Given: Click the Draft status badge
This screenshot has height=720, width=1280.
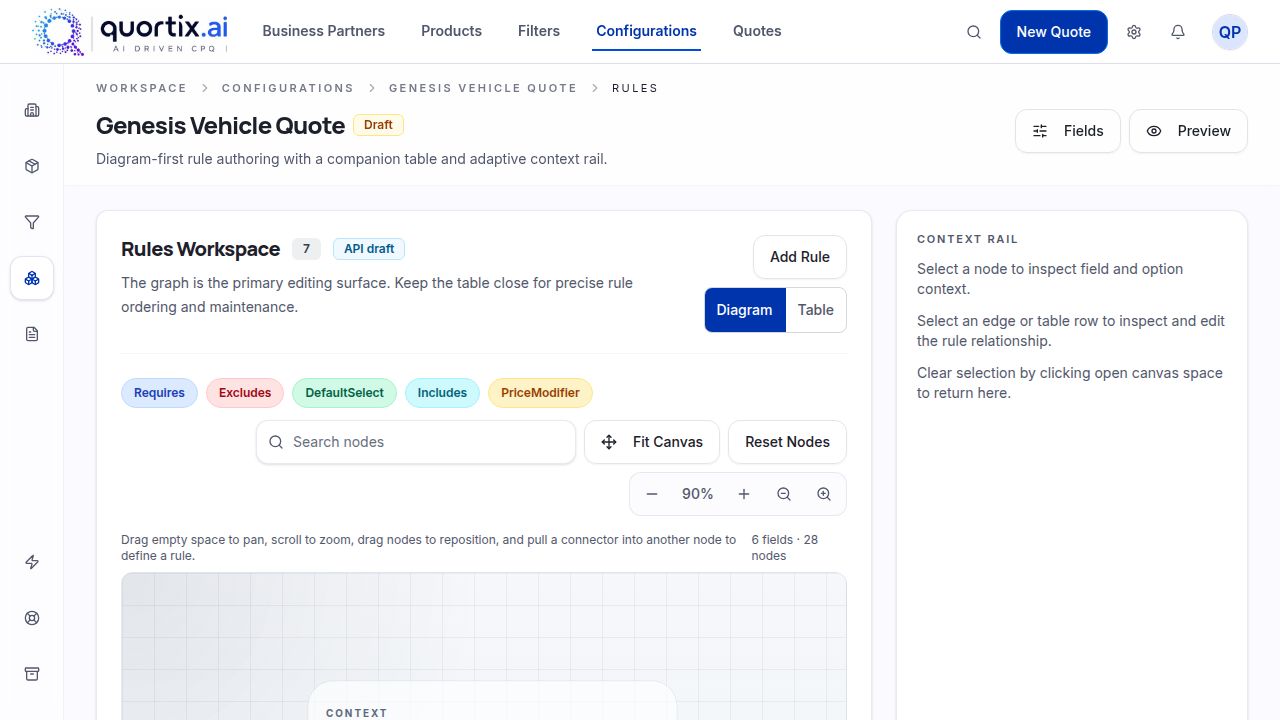Looking at the screenshot, I should pyautogui.click(x=378, y=125).
